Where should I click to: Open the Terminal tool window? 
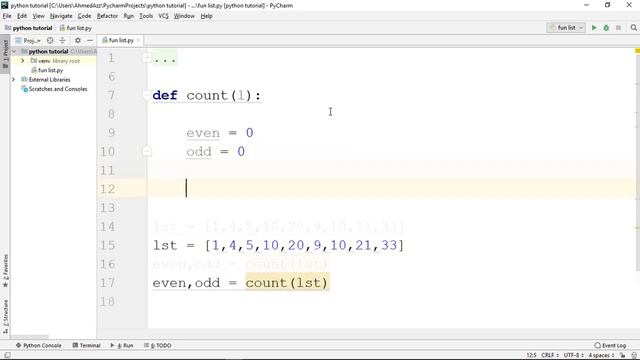point(87,345)
